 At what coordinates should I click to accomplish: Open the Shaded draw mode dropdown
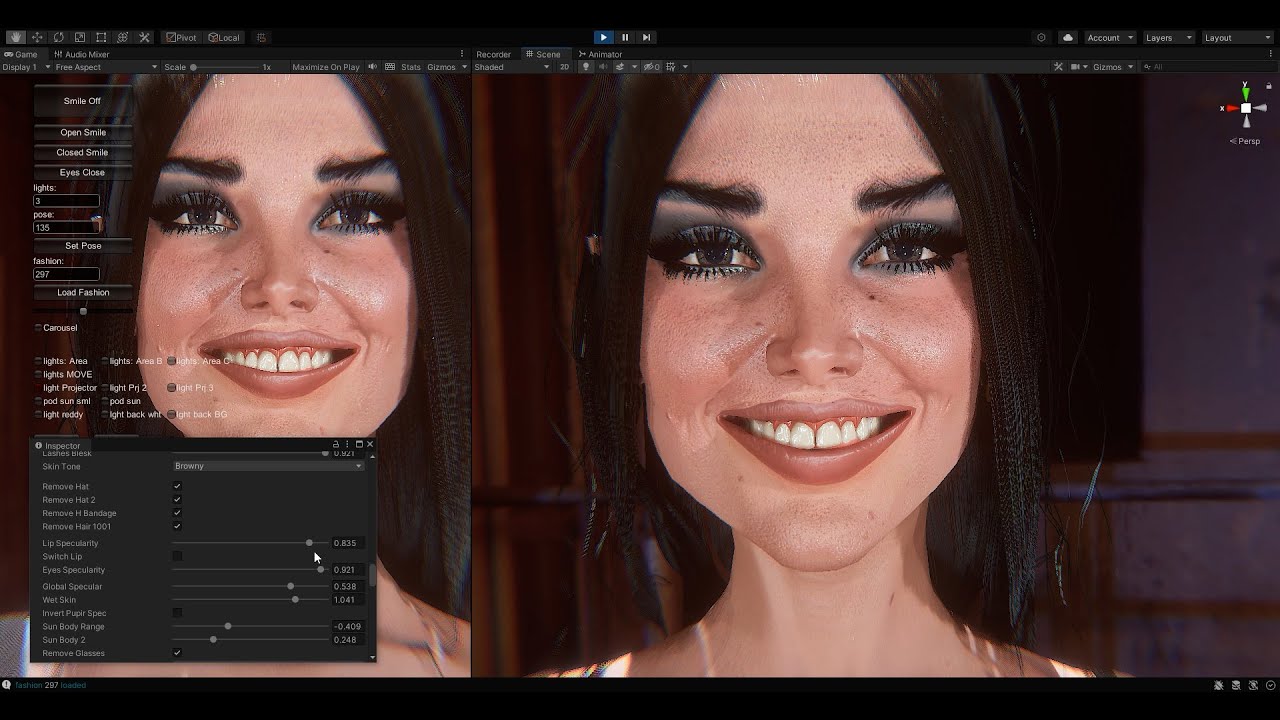point(512,67)
